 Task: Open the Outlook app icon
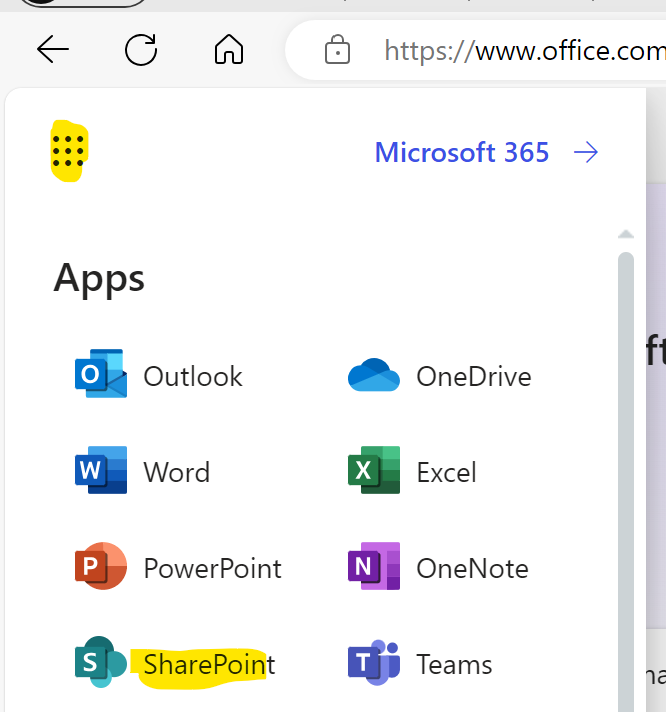101,373
